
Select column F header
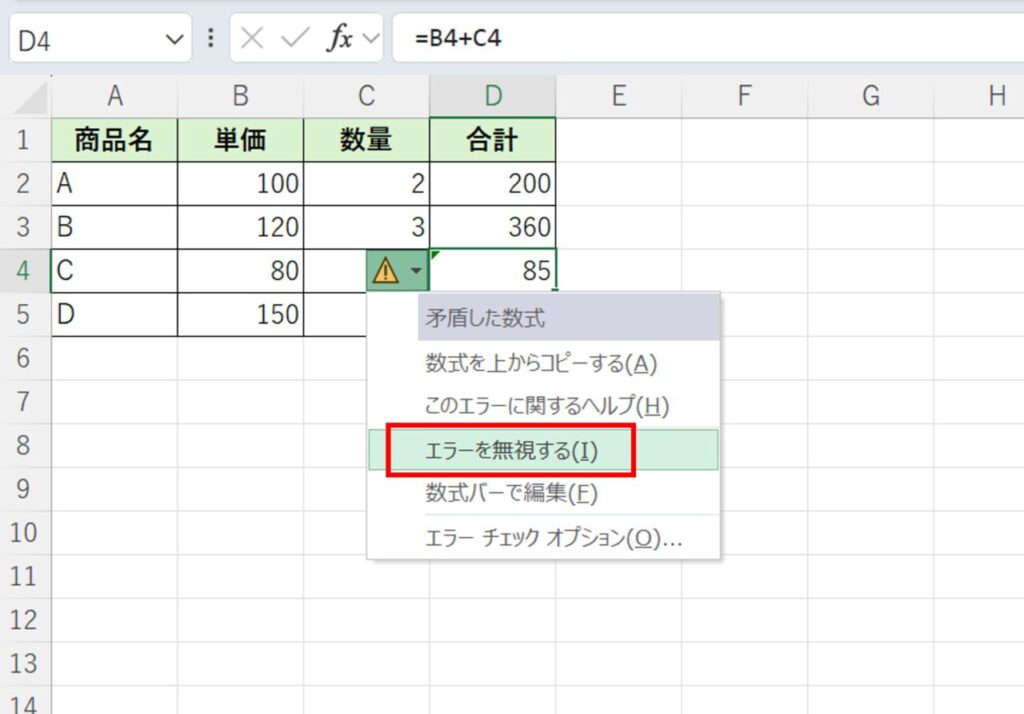point(744,96)
